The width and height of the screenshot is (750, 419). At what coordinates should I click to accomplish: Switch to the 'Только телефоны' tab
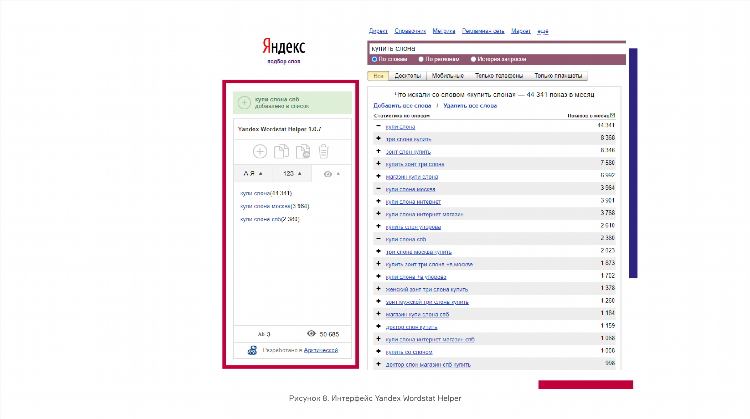tap(499, 76)
